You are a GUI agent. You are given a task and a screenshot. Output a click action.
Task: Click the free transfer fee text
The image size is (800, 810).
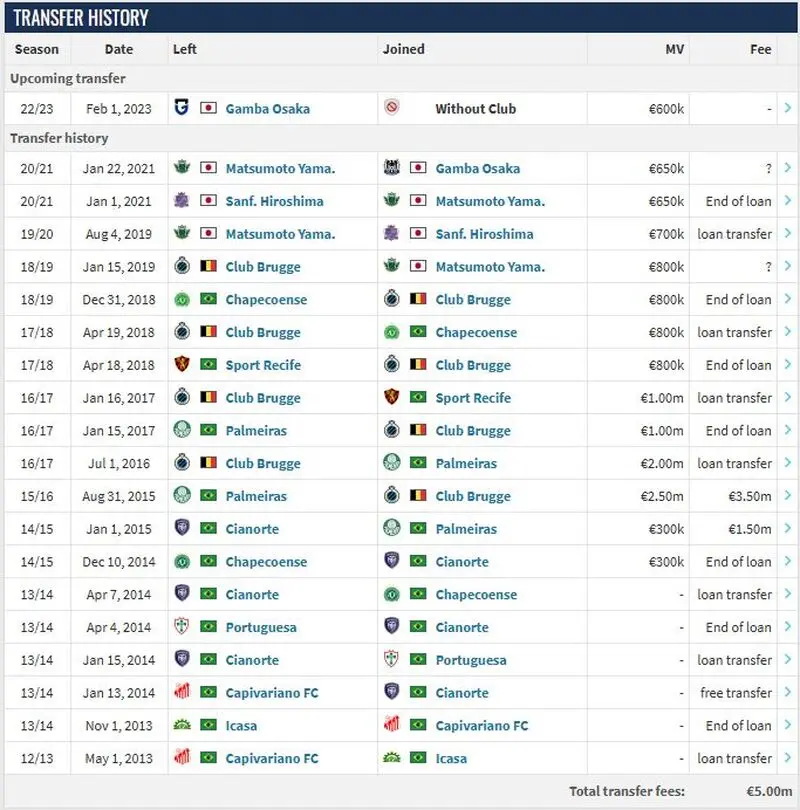coord(735,693)
